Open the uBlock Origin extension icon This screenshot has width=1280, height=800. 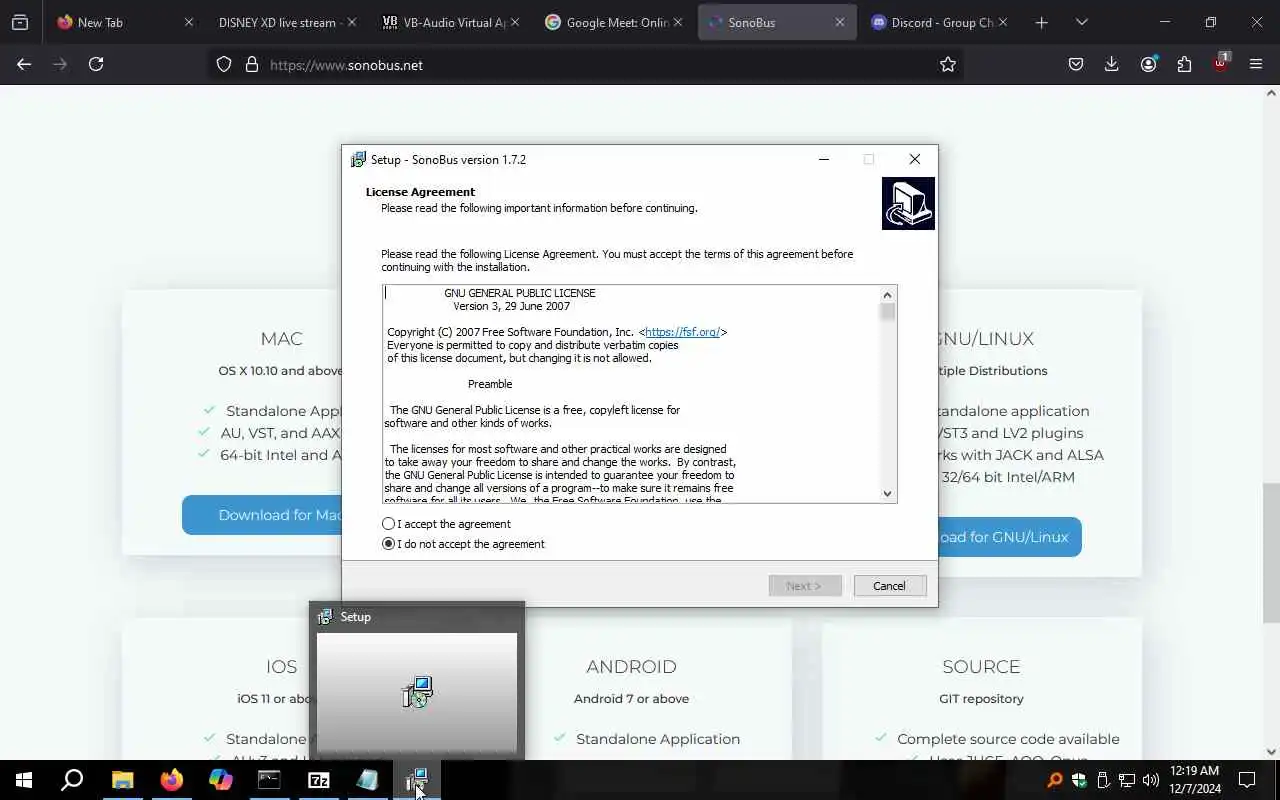coord(1220,64)
